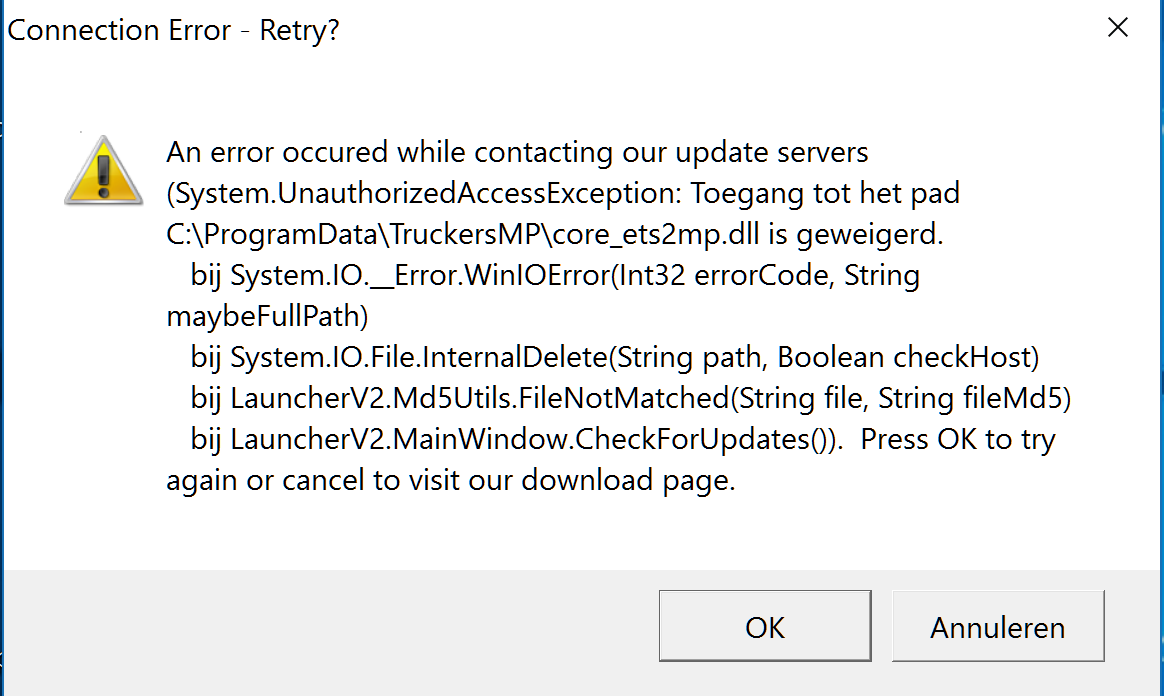Click the 'Toegang tot het pad' phrase
The width and height of the screenshot is (1164, 696).
(x=825, y=194)
